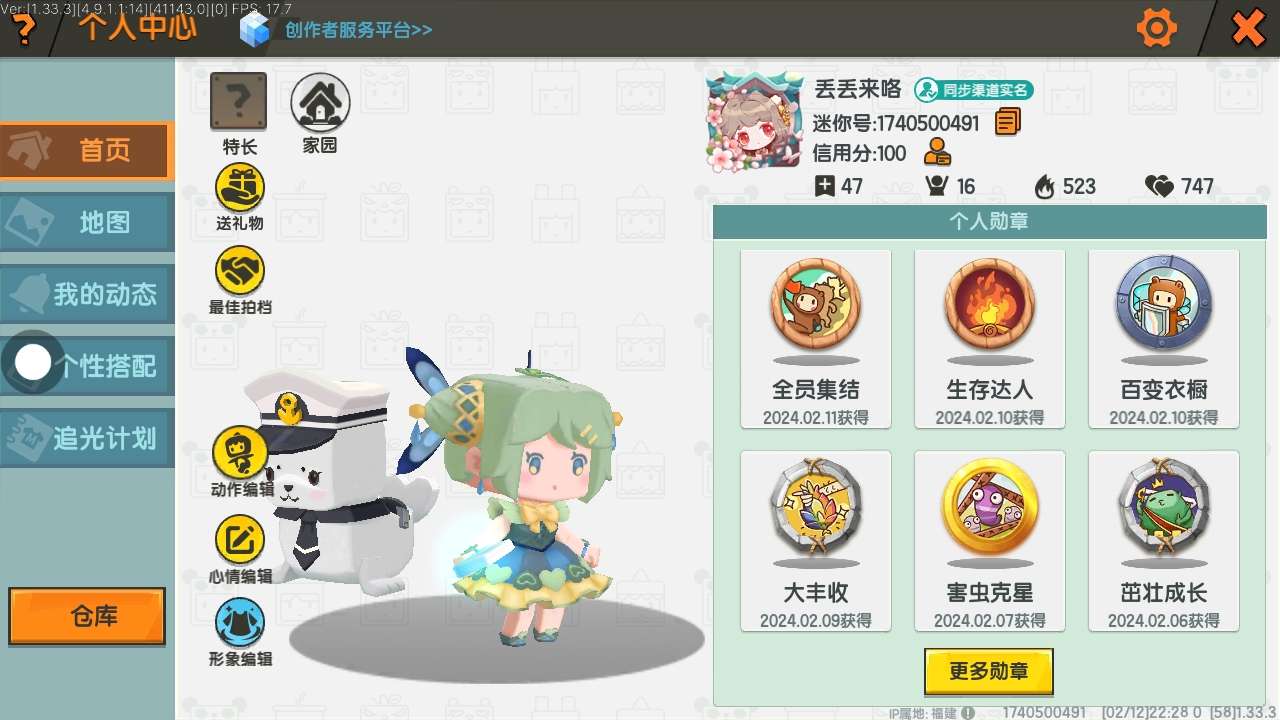
Task: Select the 追光计划 sidebar tab
Action: (87, 438)
